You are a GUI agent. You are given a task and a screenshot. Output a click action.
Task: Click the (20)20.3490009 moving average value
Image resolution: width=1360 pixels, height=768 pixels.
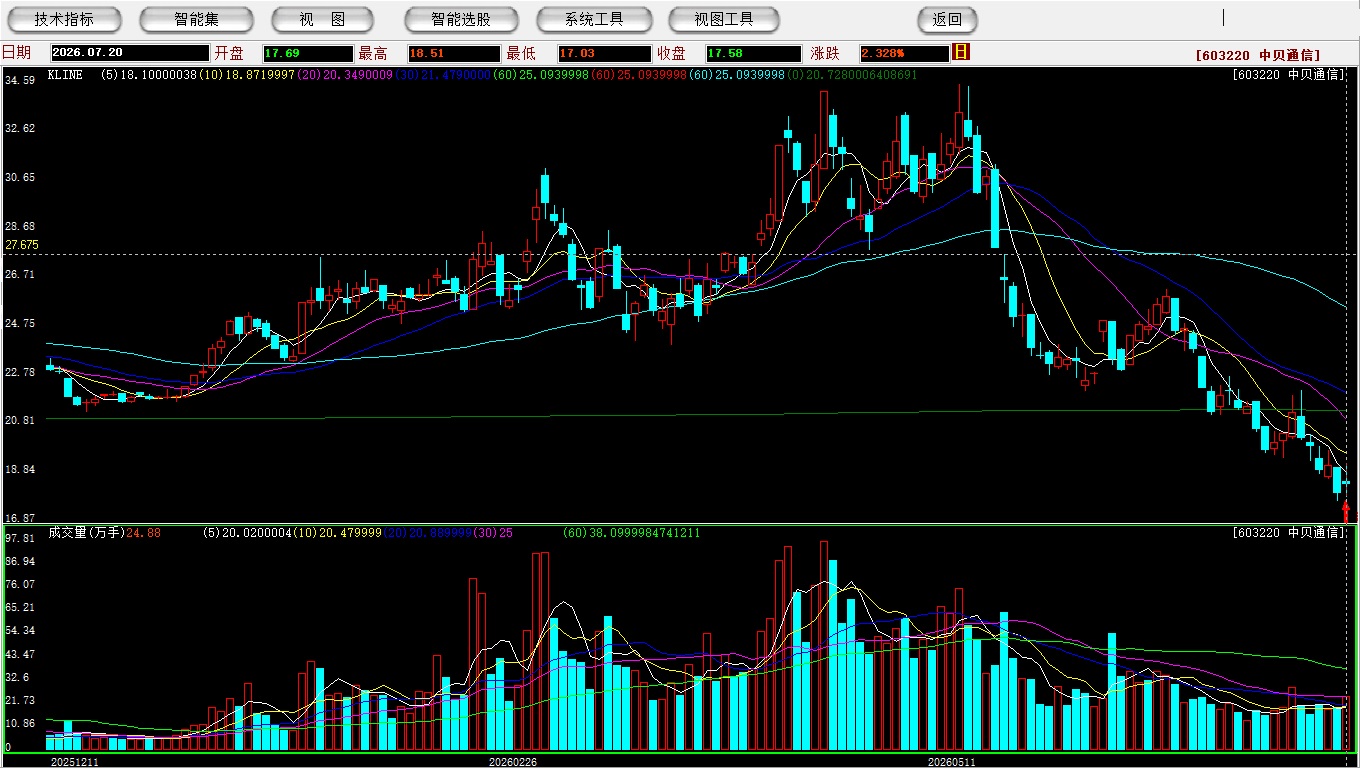point(343,75)
